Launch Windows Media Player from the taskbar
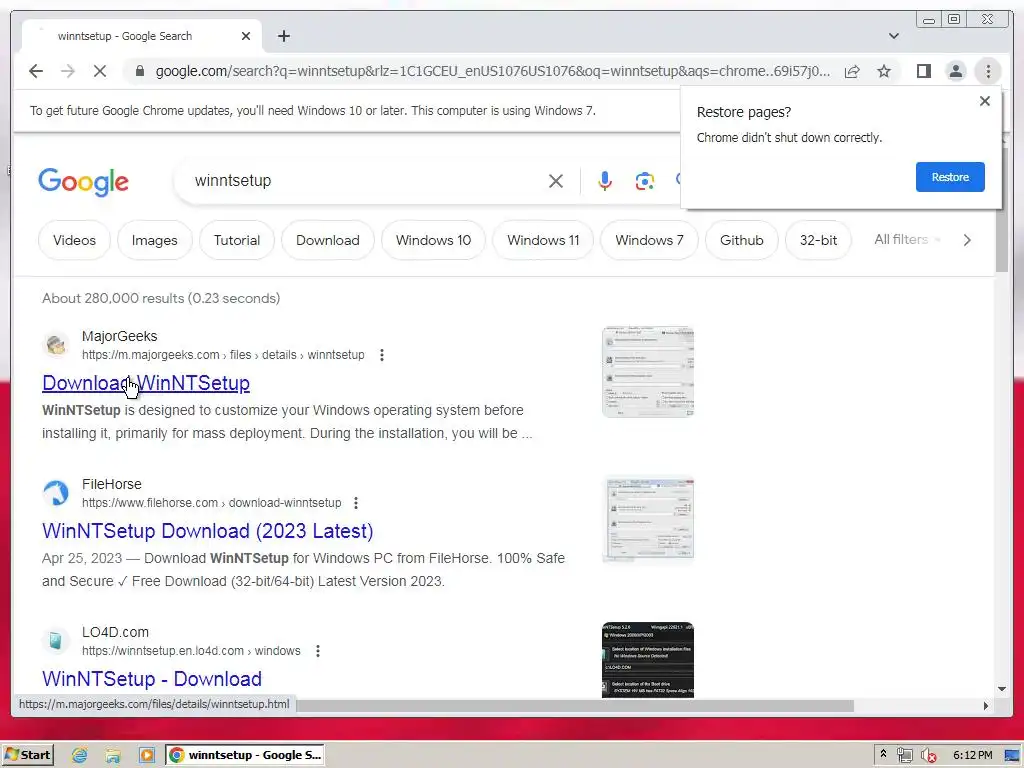This screenshot has width=1024, height=768. (x=147, y=756)
